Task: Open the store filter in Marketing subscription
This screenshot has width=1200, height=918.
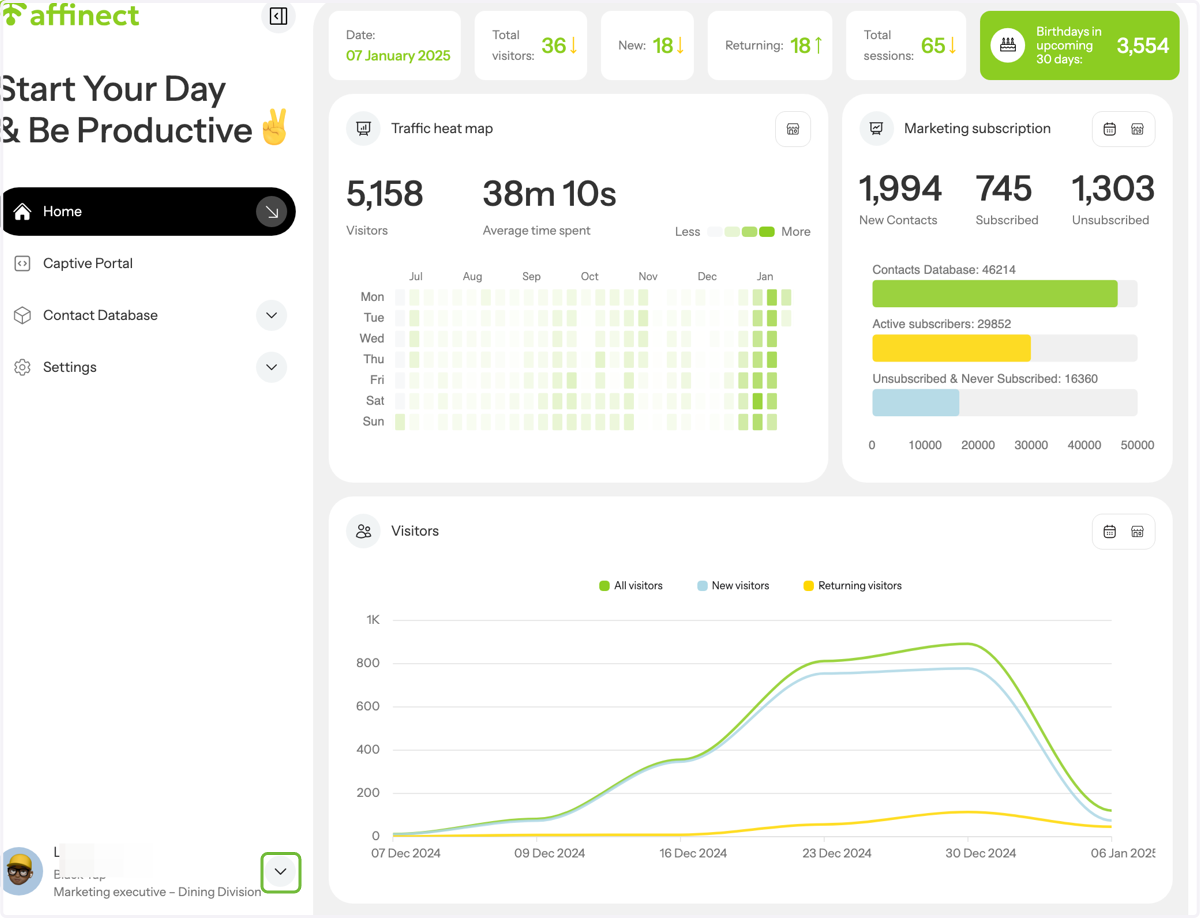Action: pos(1137,129)
